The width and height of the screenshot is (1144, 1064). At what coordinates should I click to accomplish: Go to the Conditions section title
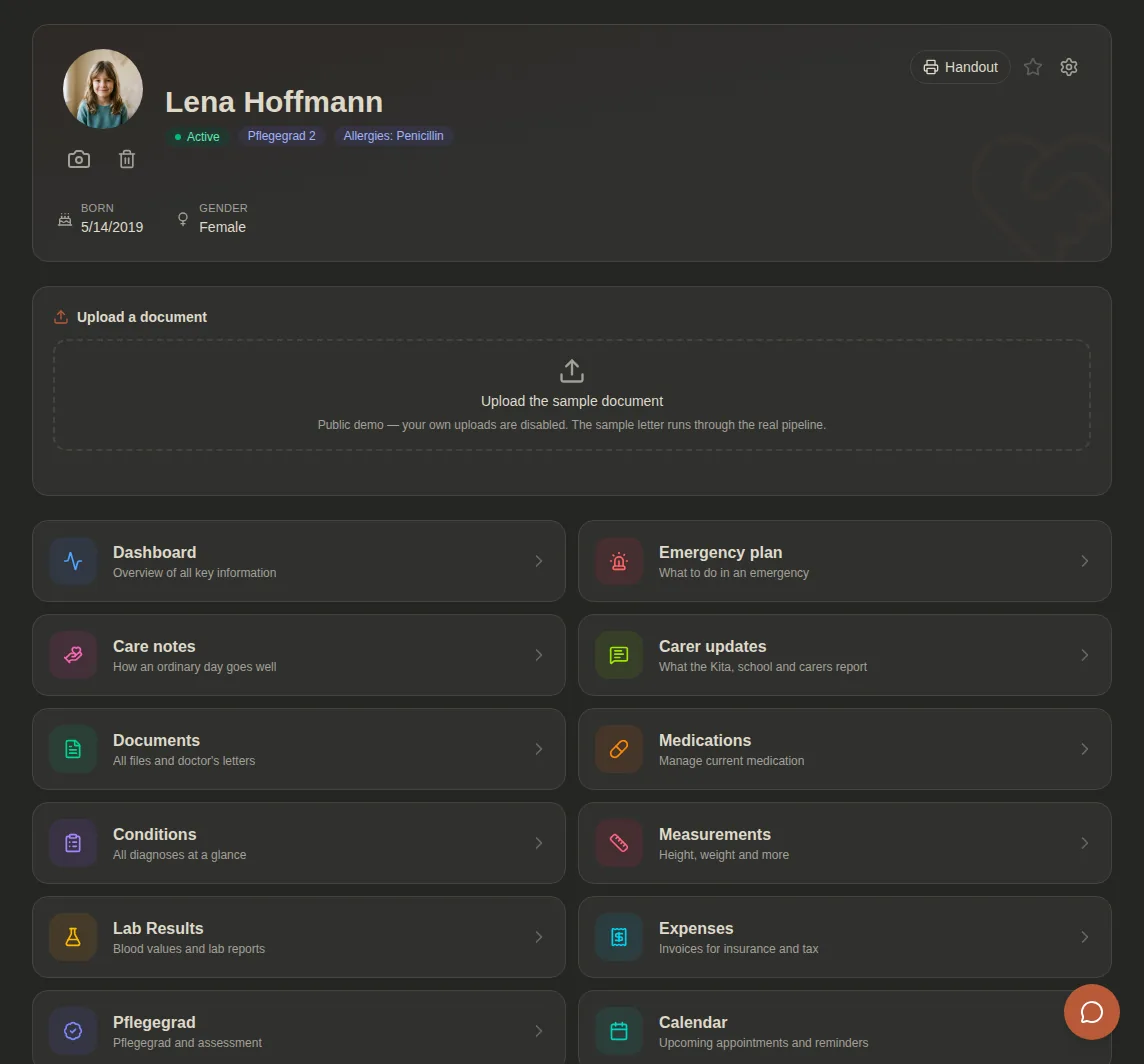[155, 835]
